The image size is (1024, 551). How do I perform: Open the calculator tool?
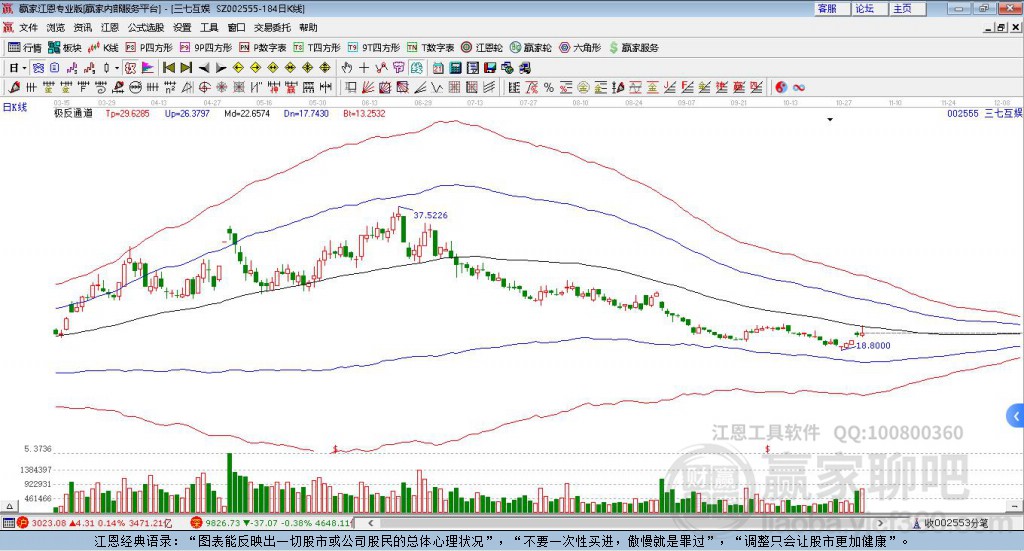[455, 68]
